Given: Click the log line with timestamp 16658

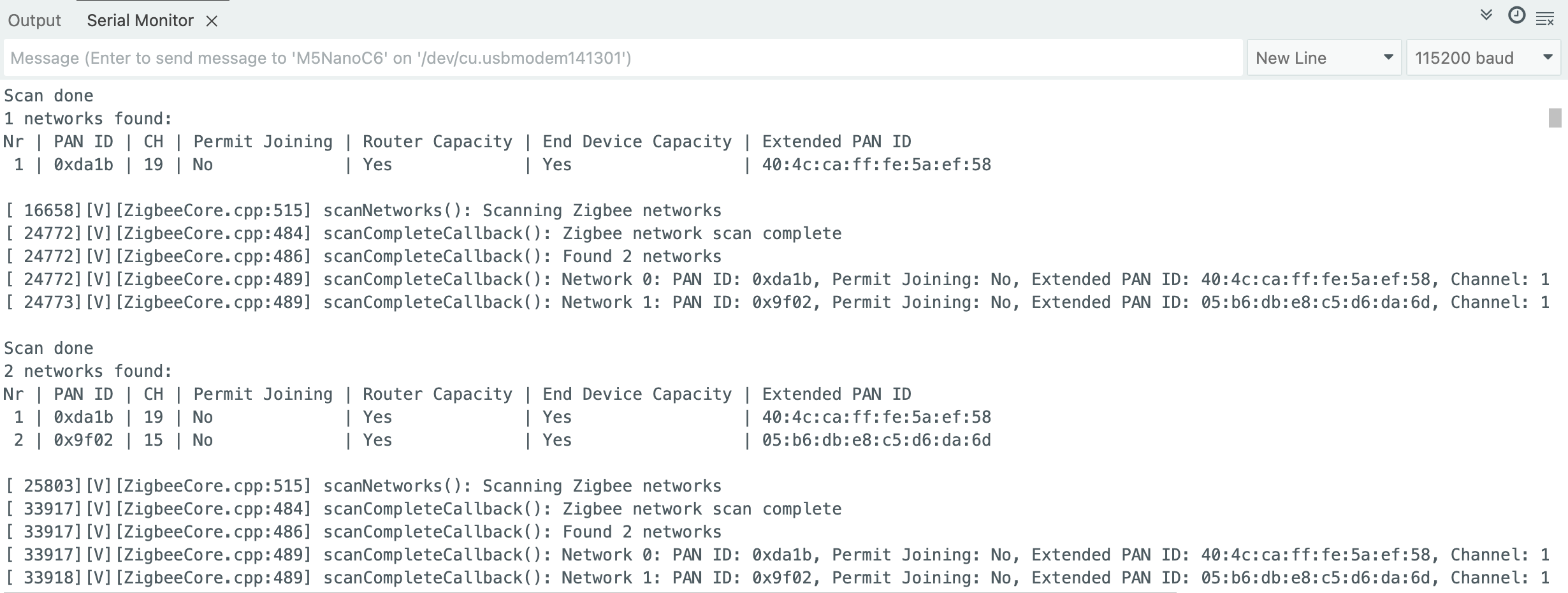Looking at the screenshot, I should [x=363, y=210].
